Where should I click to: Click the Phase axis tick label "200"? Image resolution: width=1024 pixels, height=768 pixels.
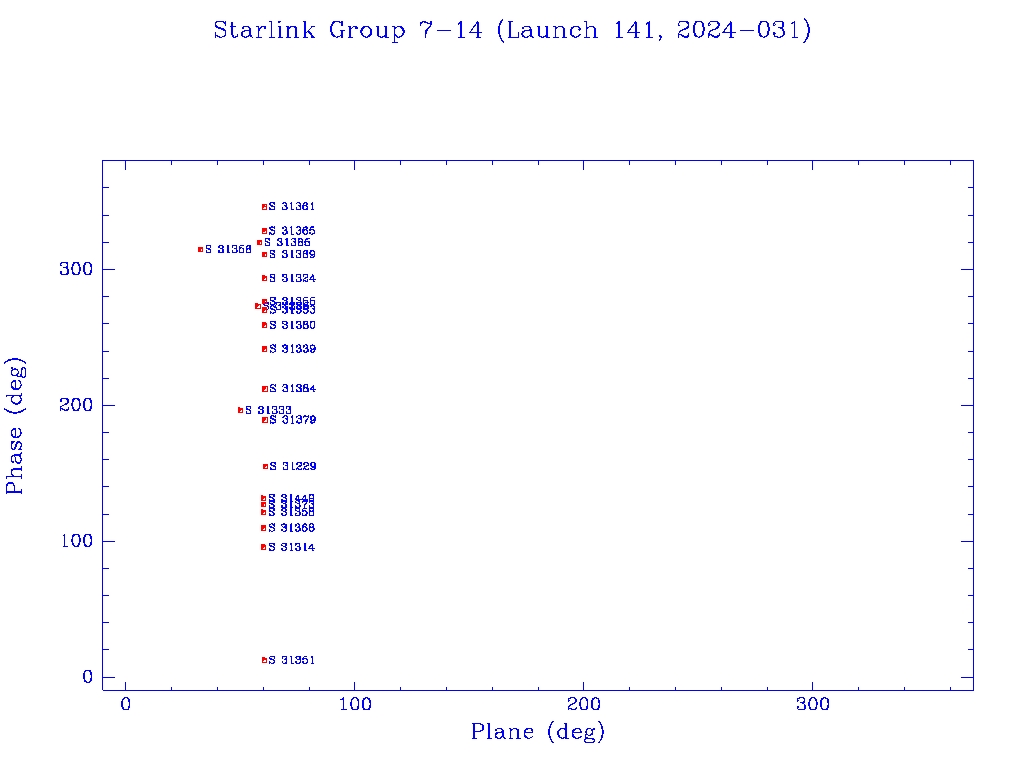[x=76, y=405]
